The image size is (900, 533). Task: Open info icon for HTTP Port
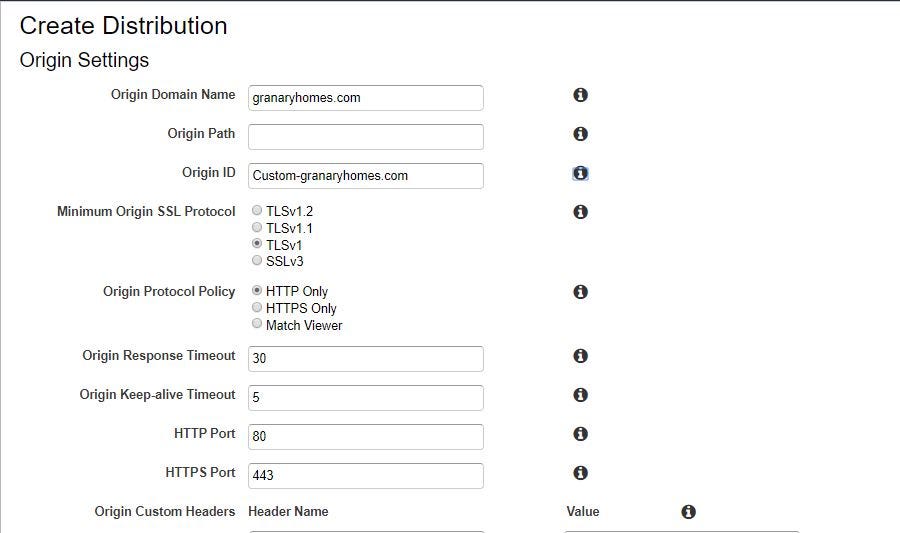(580, 434)
